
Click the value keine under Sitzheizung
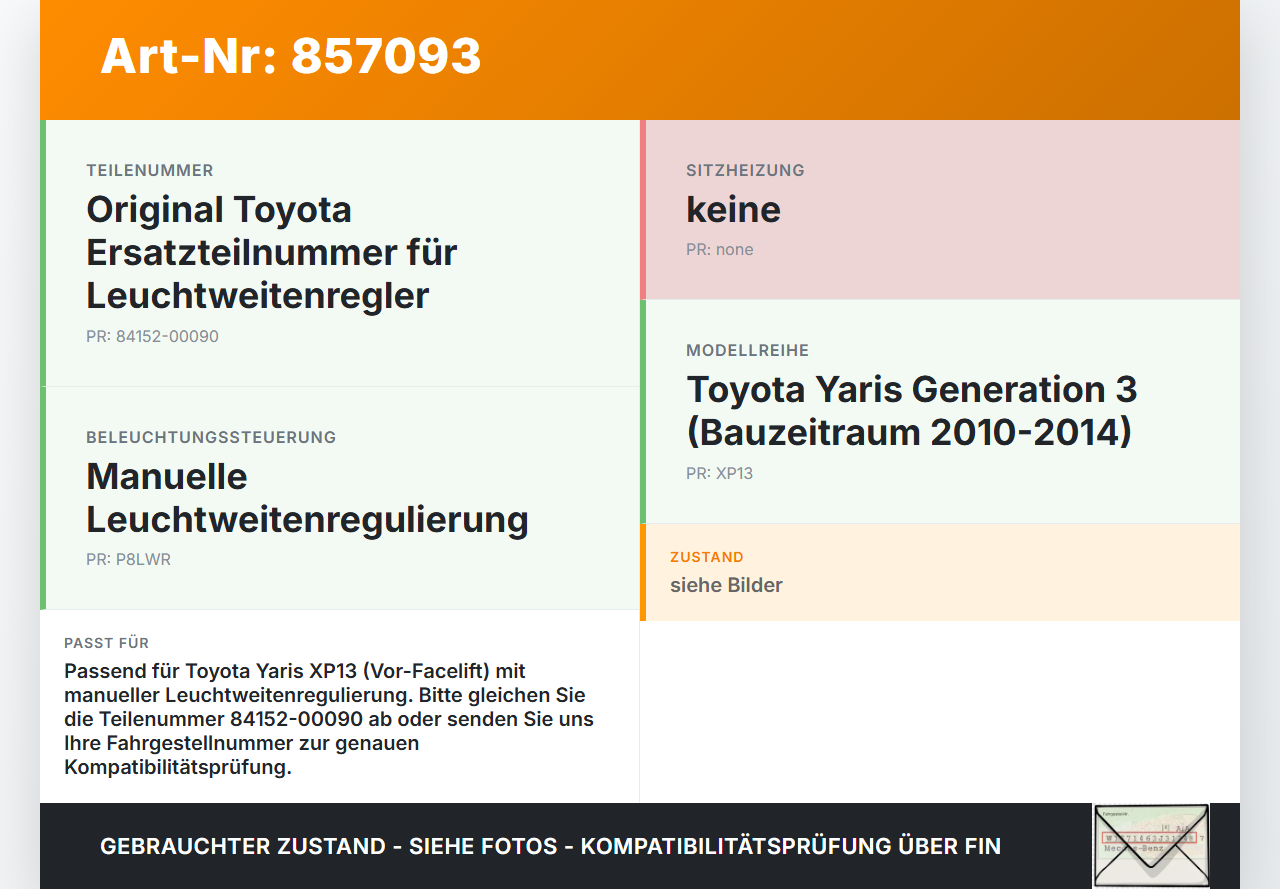[x=733, y=209]
